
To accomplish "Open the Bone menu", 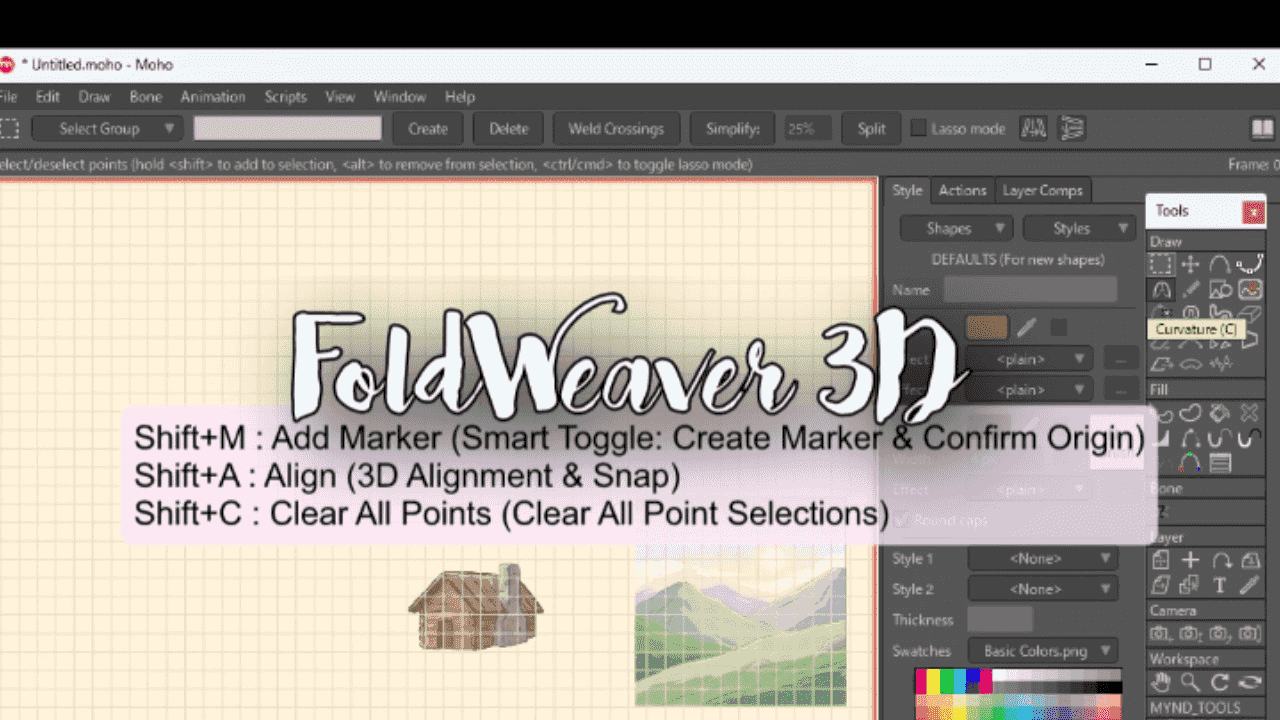I will tap(146, 97).
